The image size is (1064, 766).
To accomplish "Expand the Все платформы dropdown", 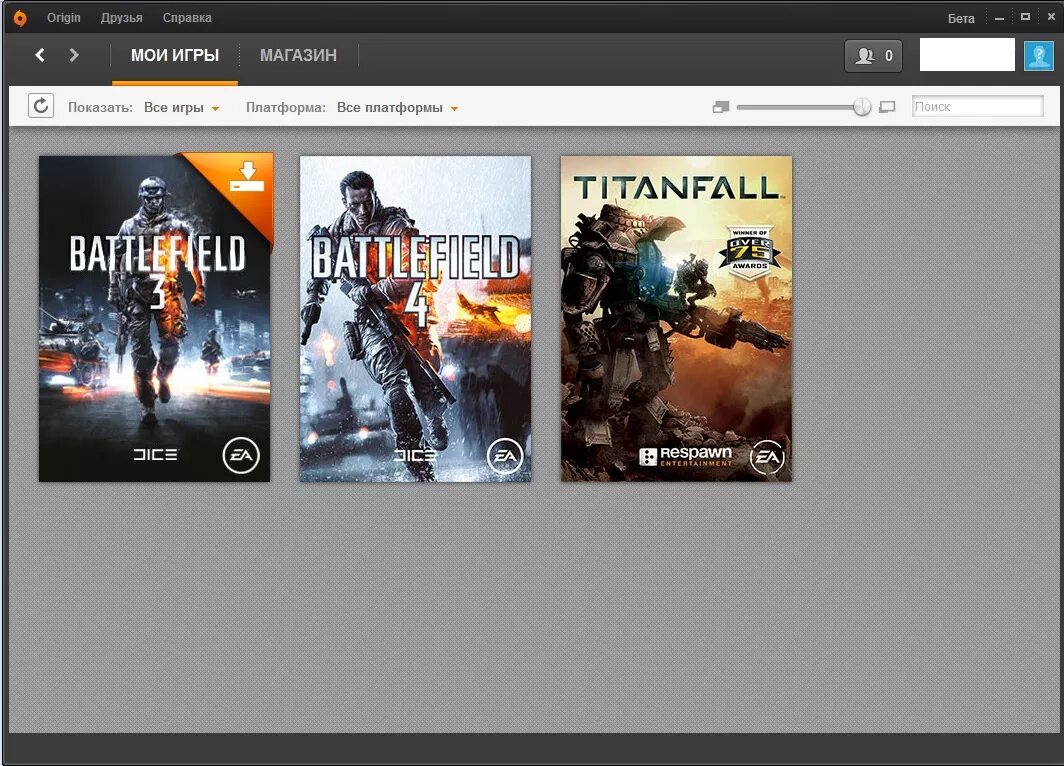I will point(397,107).
